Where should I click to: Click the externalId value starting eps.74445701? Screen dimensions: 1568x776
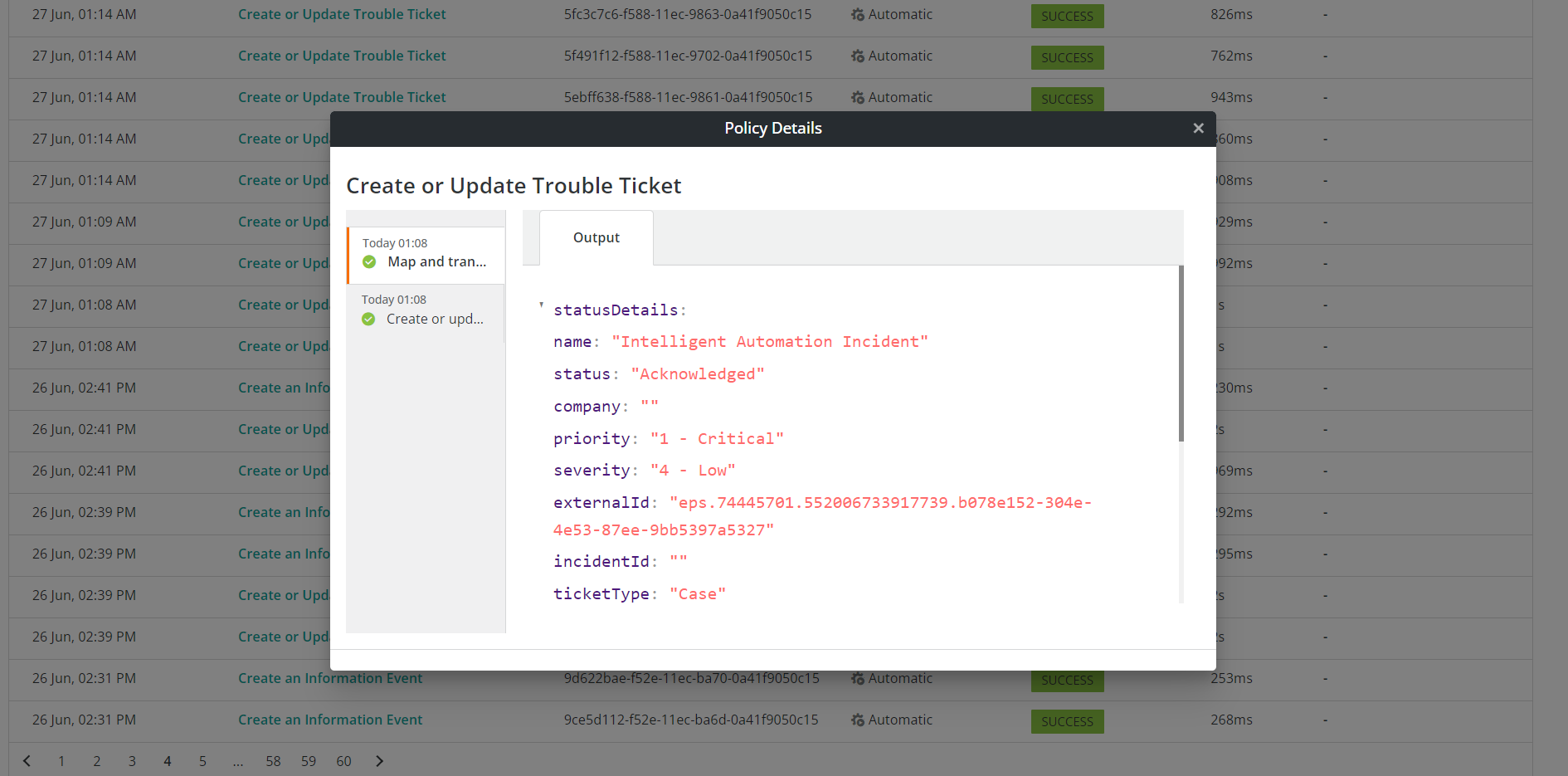[x=822, y=516]
